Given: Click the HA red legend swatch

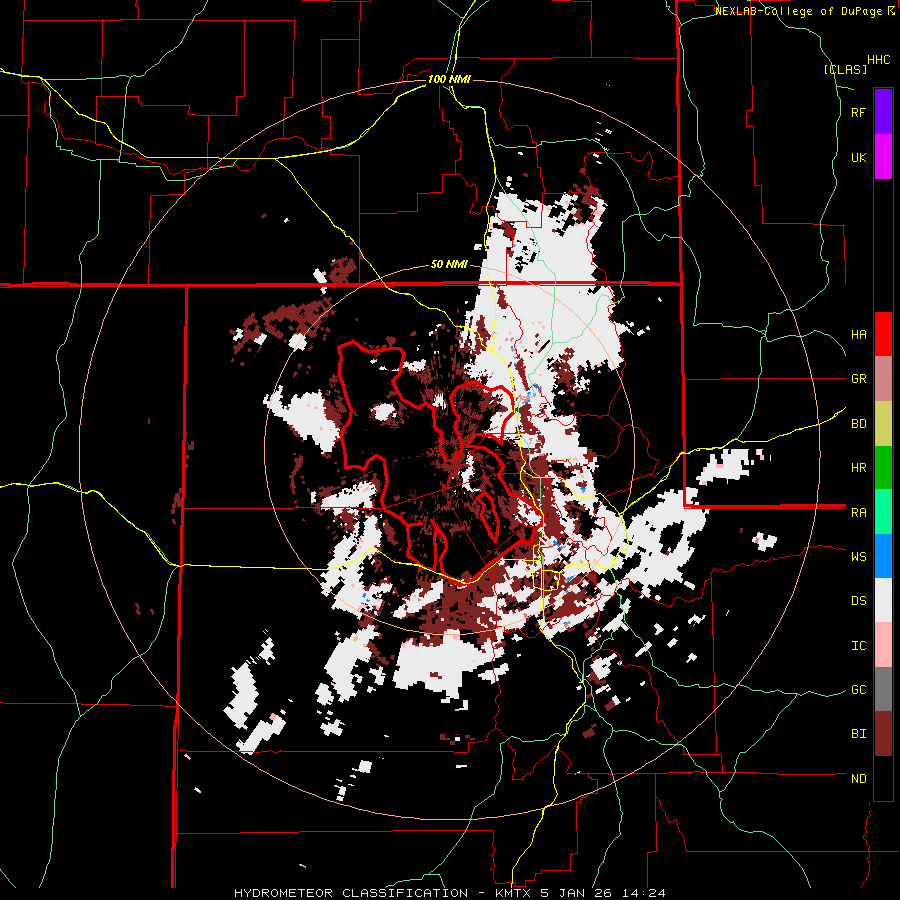Looking at the screenshot, I should pos(883,334).
